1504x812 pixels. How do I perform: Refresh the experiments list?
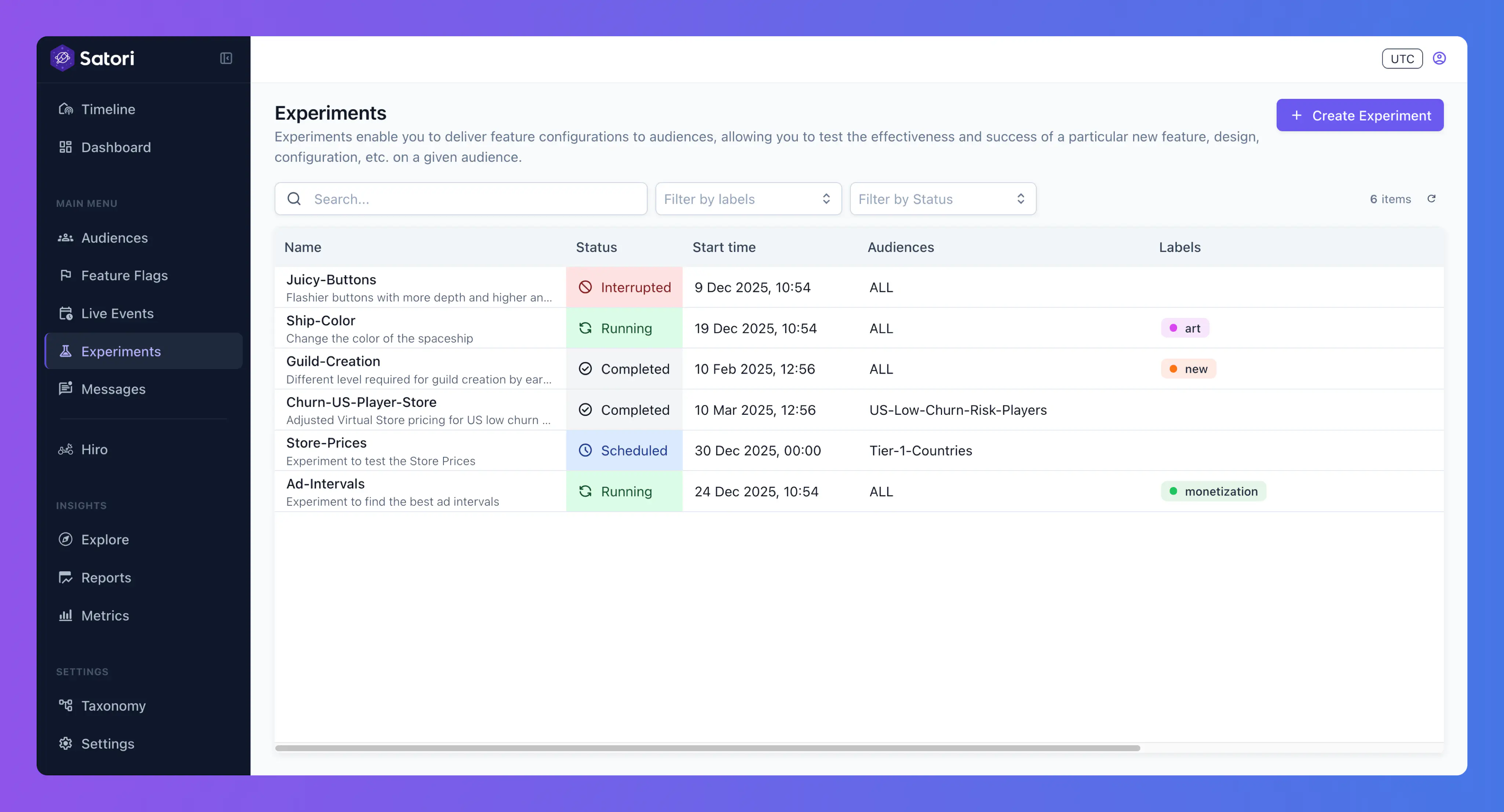[x=1432, y=199]
